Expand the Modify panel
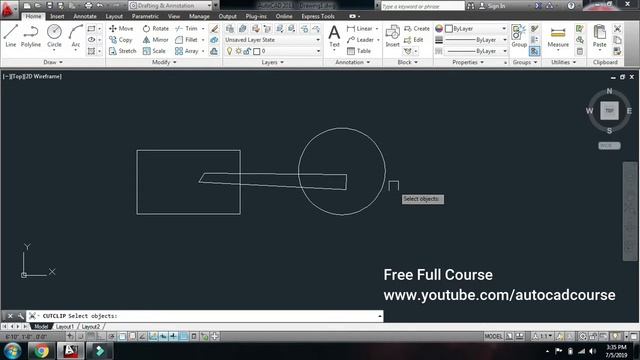The width and height of the screenshot is (640, 360). [164, 62]
